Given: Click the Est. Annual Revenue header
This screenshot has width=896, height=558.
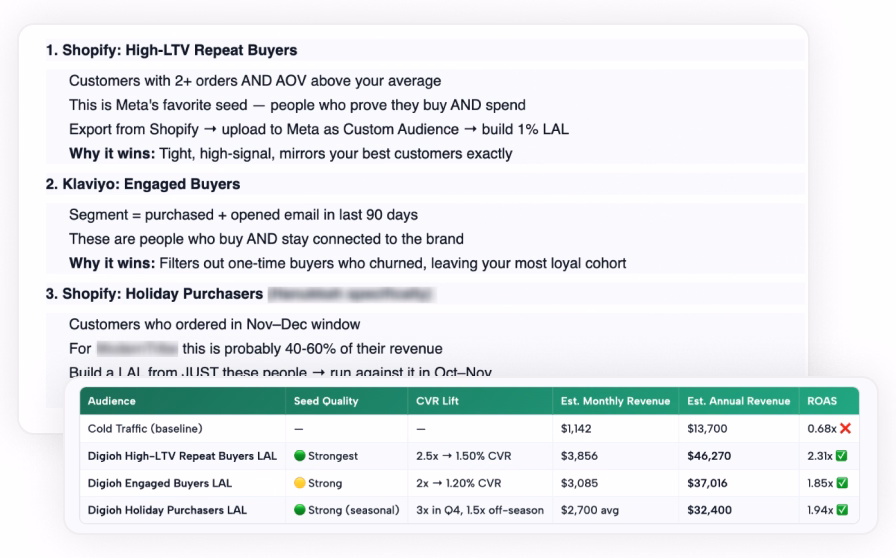Looking at the screenshot, I should [x=738, y=401].
